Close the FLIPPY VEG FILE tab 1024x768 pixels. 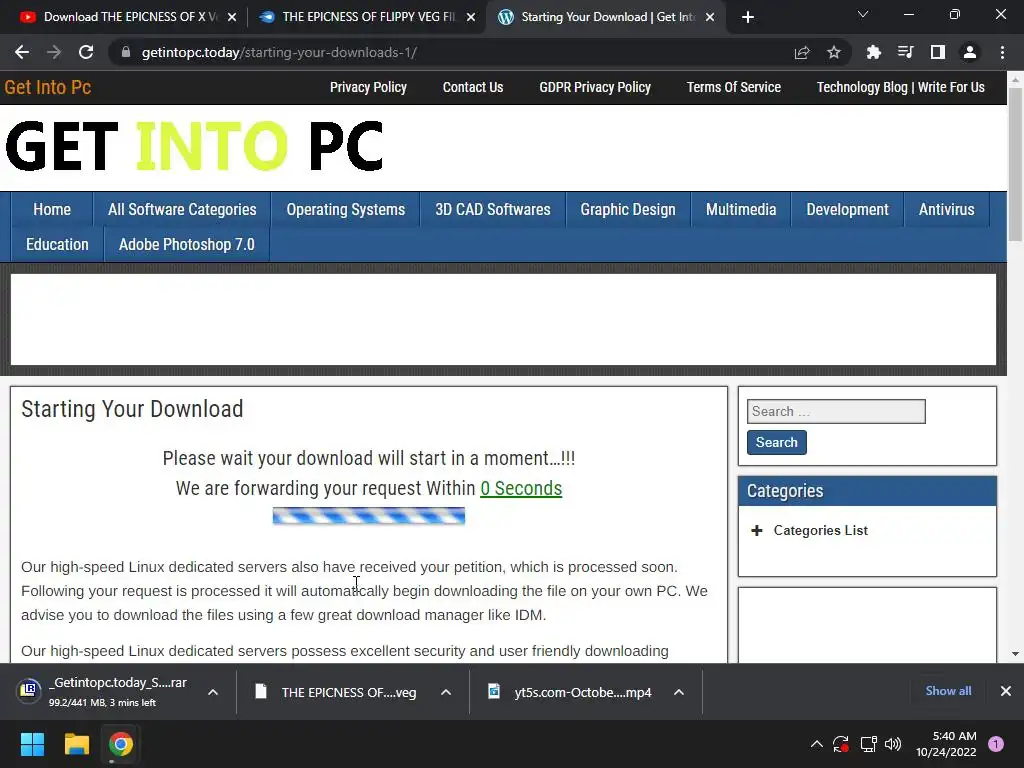pos(471,17)
